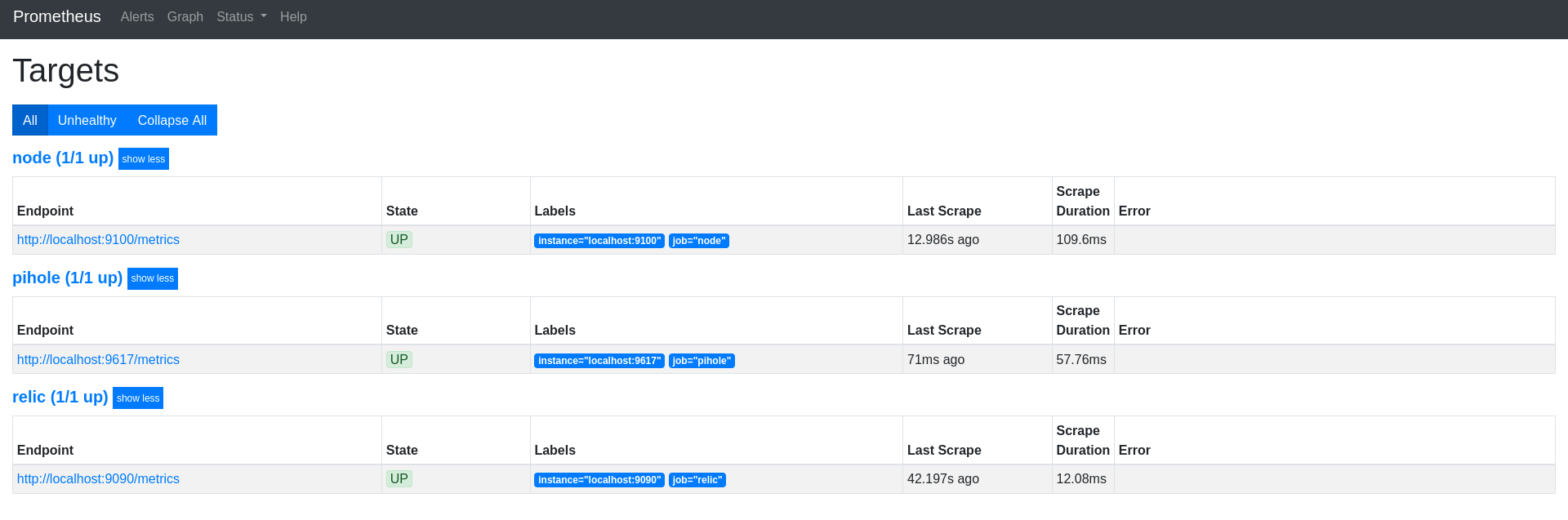Click the Collapse All button

pos(171,120)
